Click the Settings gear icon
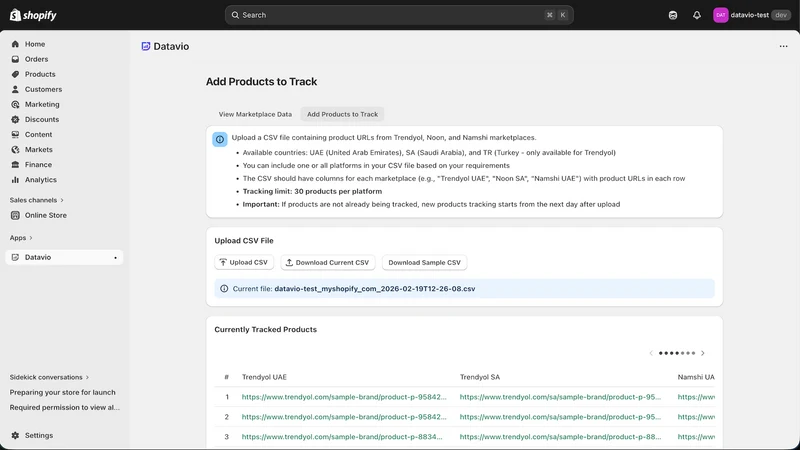 click(x=15, y=435)
